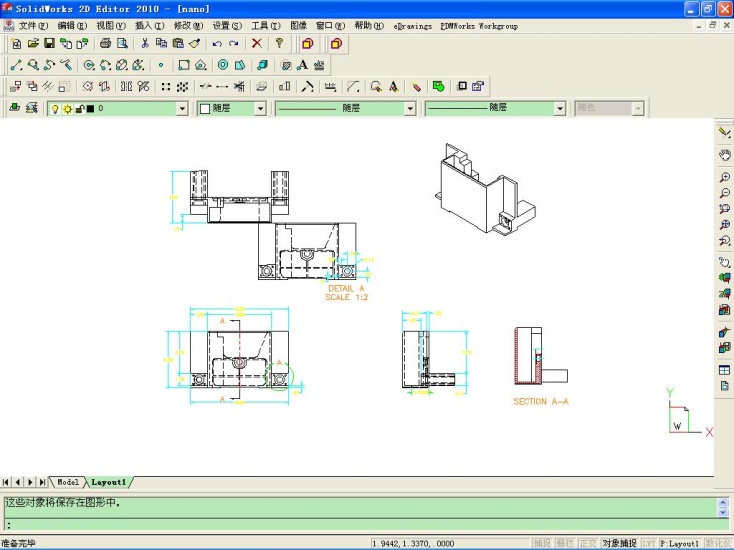This screenshot has width=734, height=550.
Task: Click the Hatch fill tool icon
Action: point(286,65)
